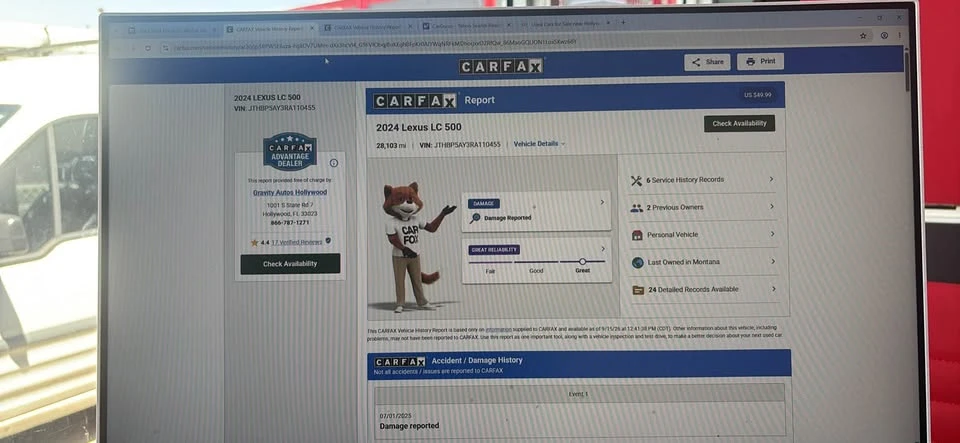Bookmark this page with the star icon
This screenshot has width=960, height=443.
(x=863, y=35)
